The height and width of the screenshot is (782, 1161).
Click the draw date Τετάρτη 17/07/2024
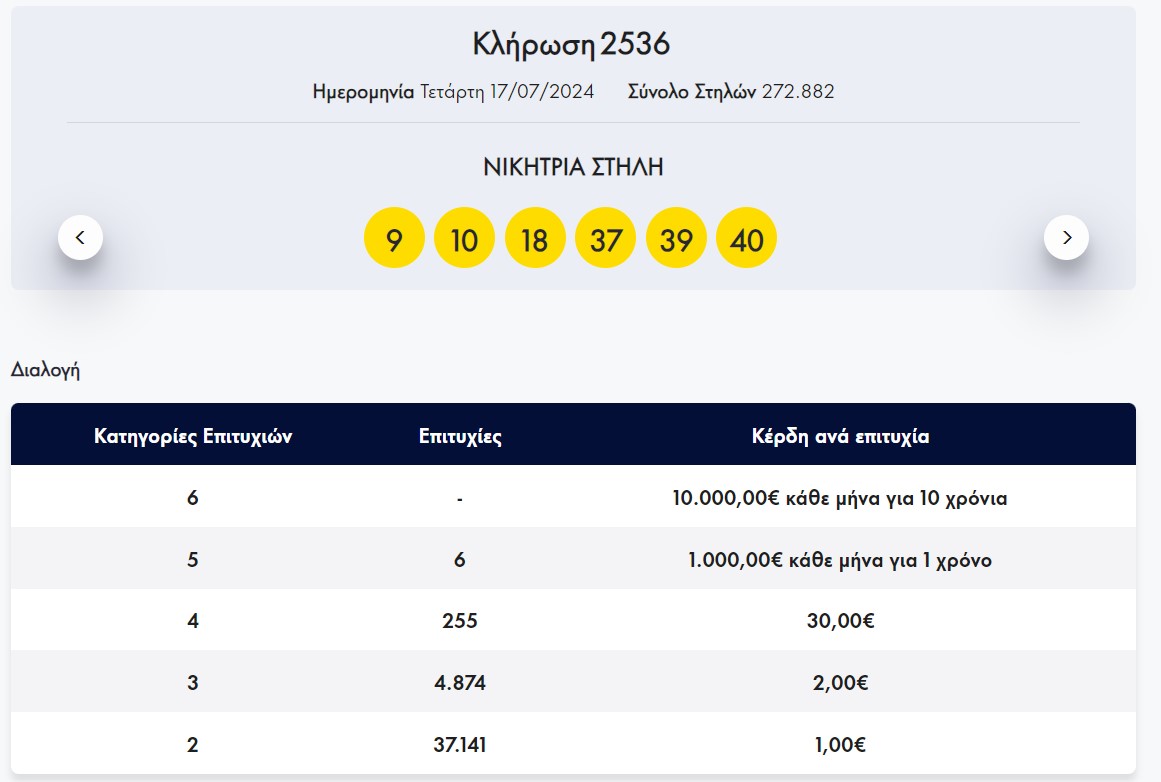pos(507,92)
